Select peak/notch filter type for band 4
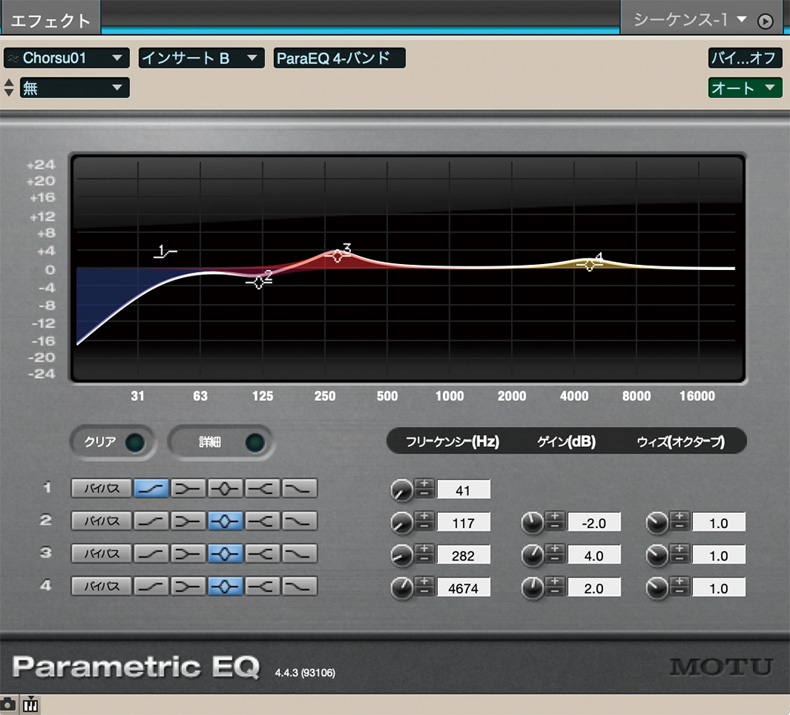This screenshot has height=715, width=790. [225, 586]
